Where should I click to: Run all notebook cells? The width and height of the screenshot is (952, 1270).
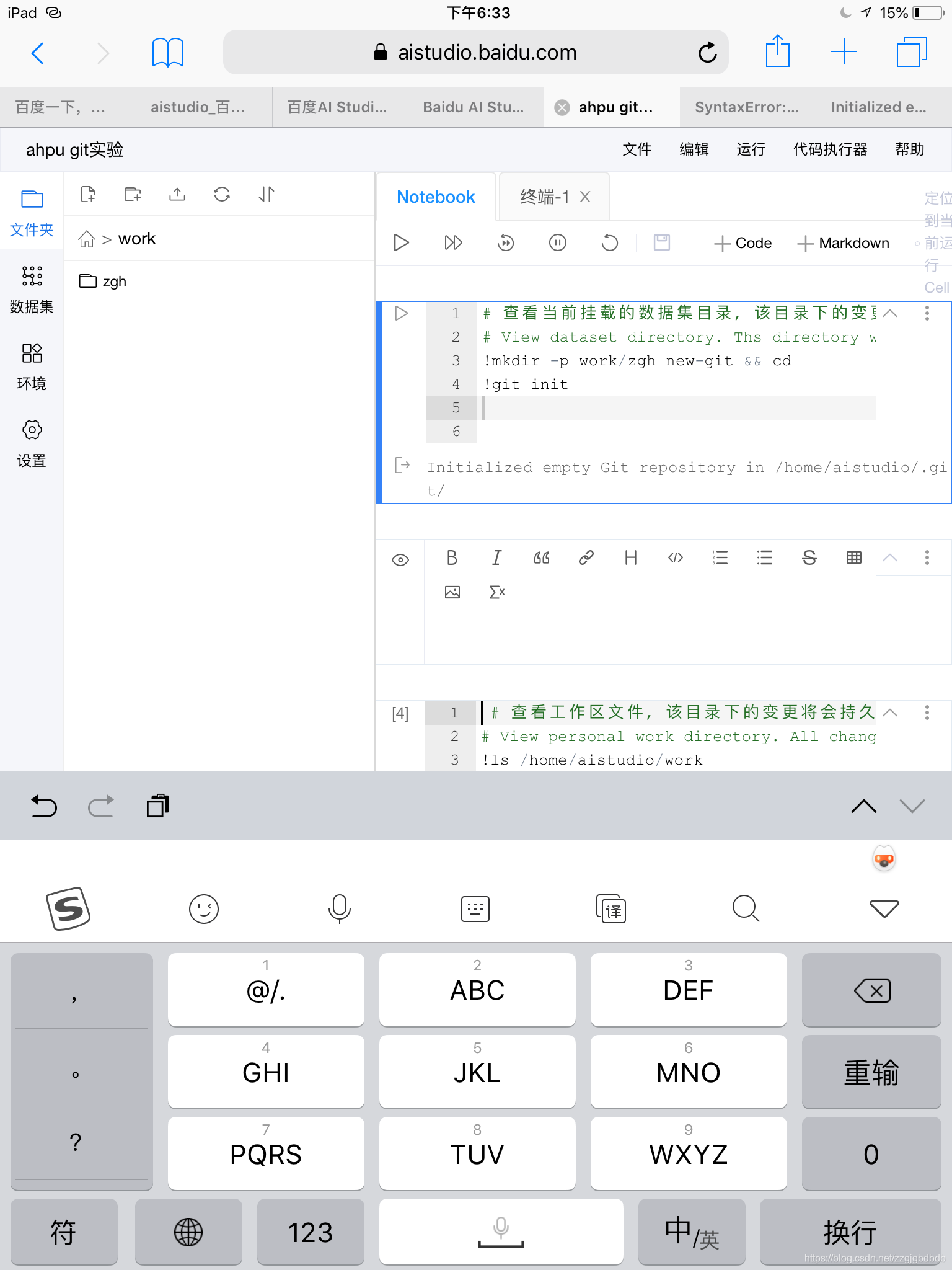coord(453,242)
